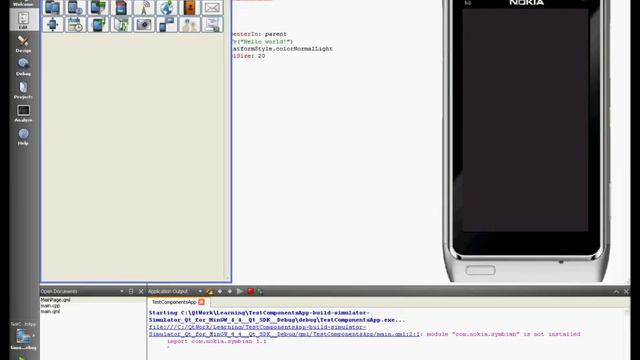Click the Nokia phone's home button
Viewport: 640px width, 360px height.
pos(480,270)
